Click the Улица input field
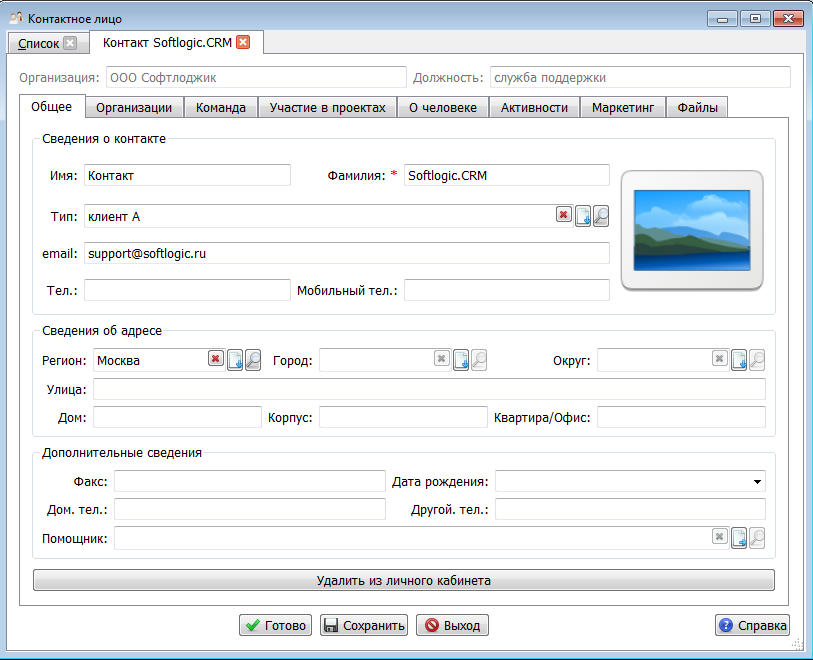The width and height of the screenshot is (813, 660). (429, 389)
